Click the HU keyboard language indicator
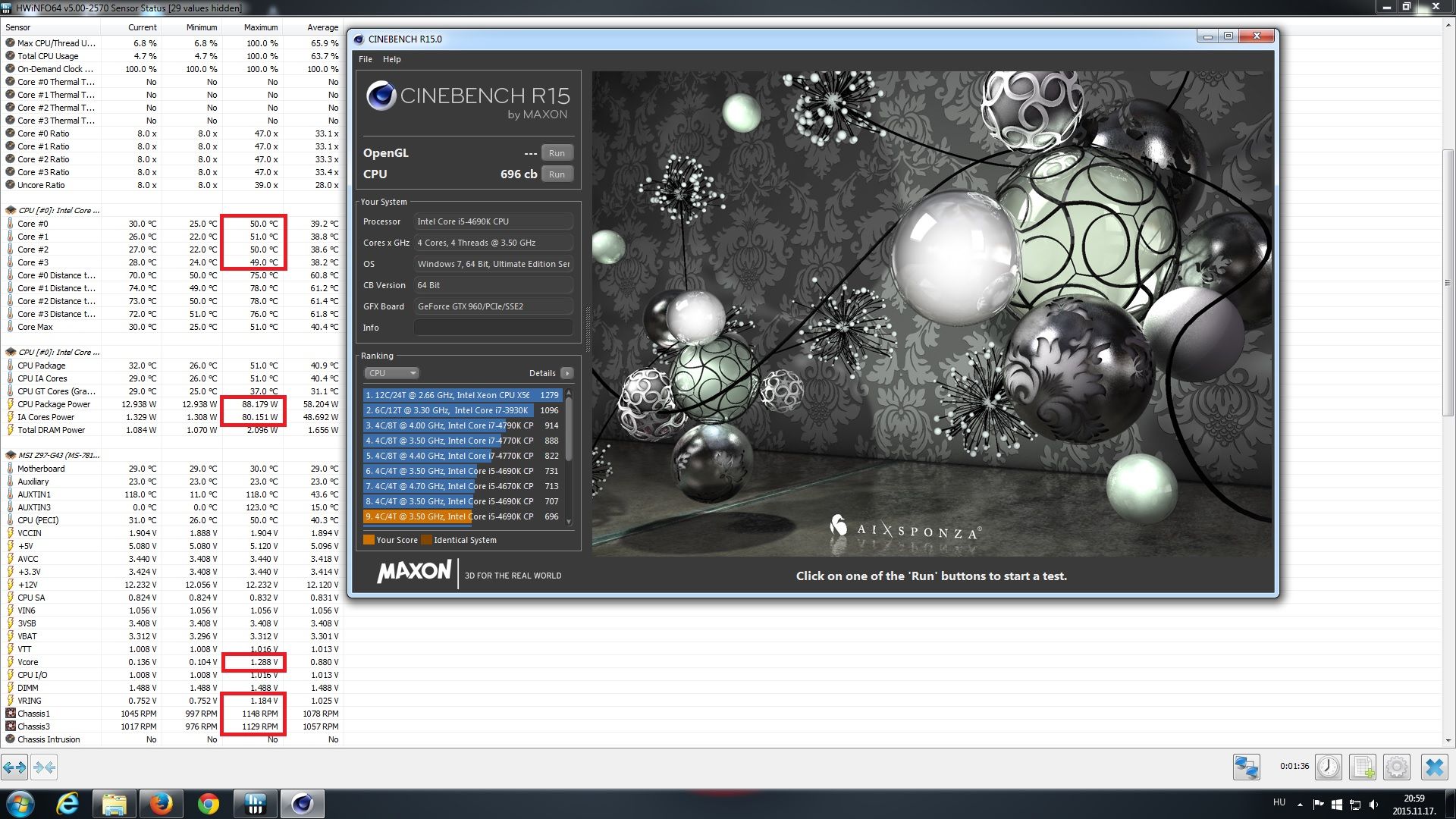Screen dimensions: 1456x819 coord(1279,802)
